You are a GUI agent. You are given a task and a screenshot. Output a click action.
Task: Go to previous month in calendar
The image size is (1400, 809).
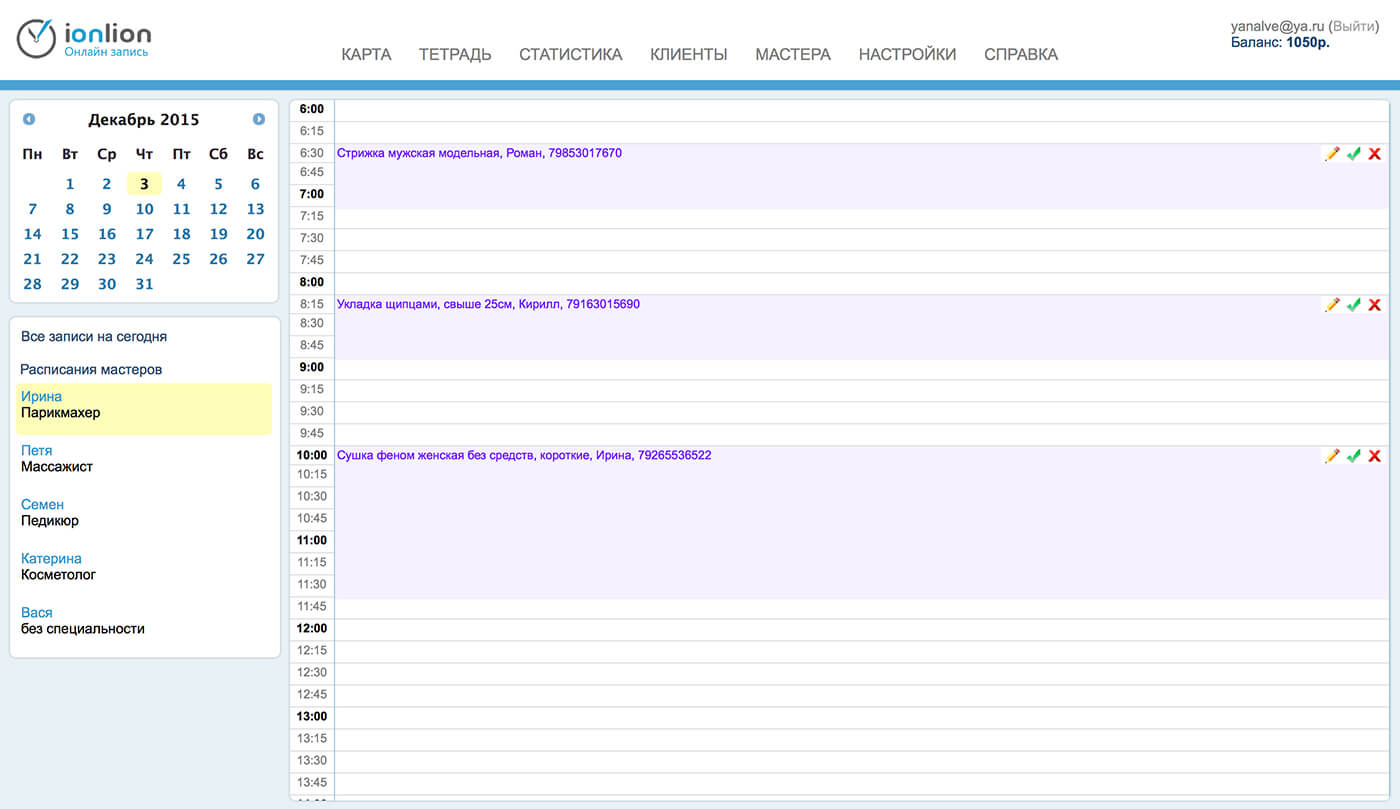point(29,119)
